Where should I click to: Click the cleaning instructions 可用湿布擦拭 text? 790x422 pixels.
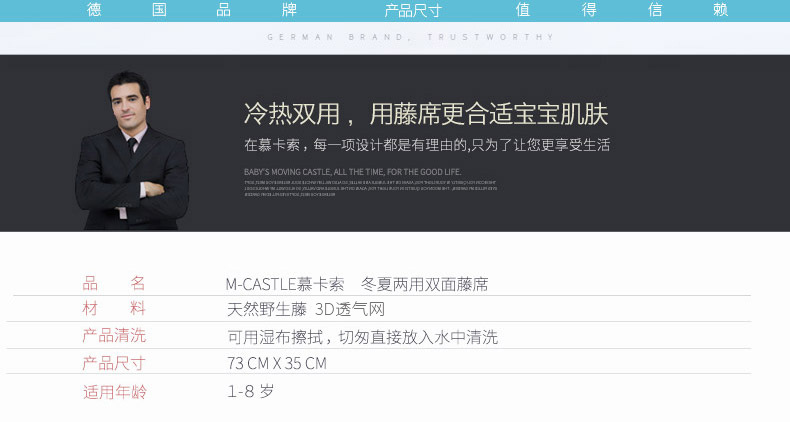(x=362, y=337)
